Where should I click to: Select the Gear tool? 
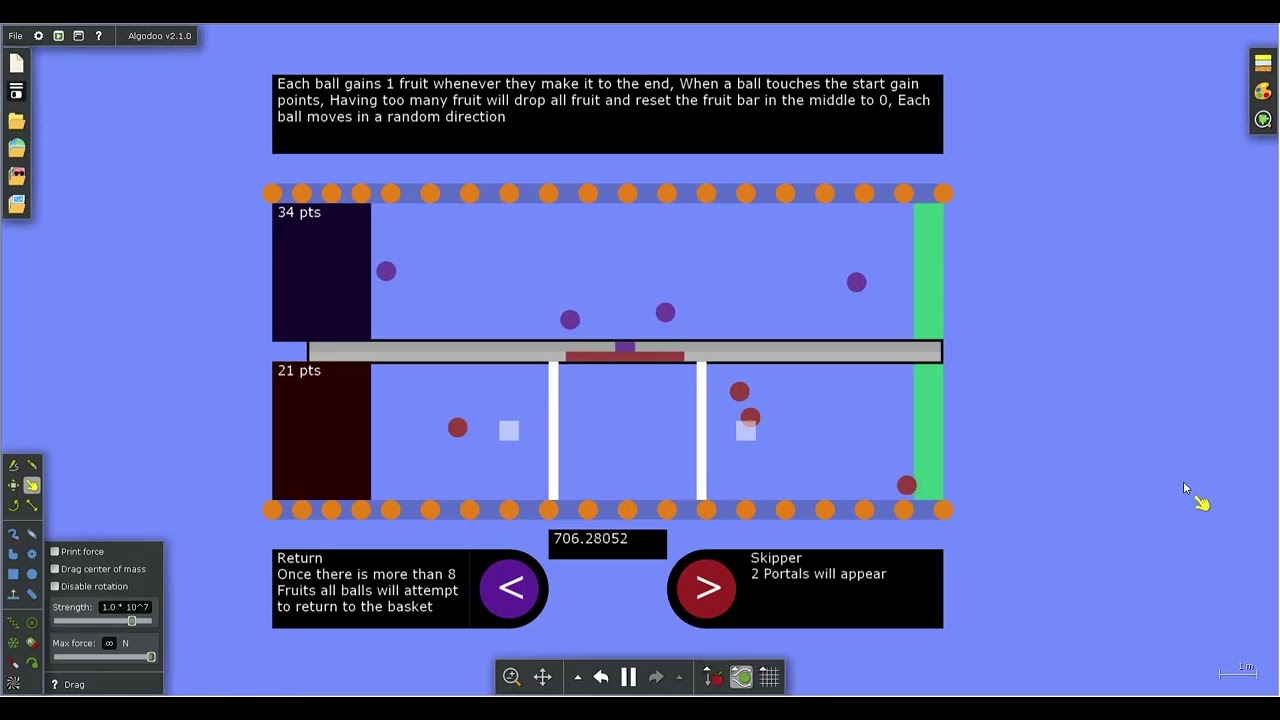[32, 554]
